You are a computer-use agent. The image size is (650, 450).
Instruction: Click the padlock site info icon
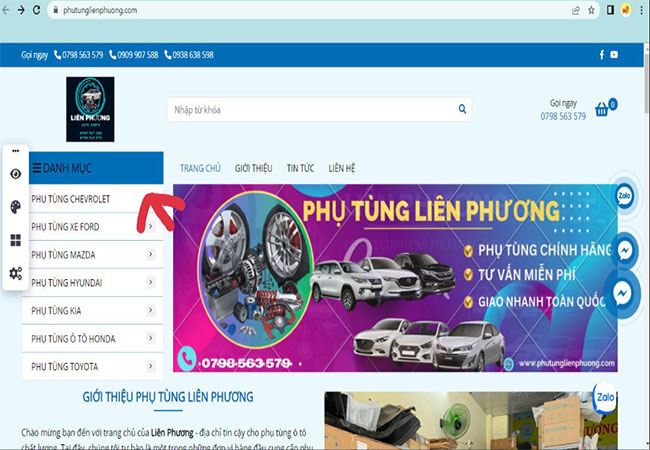(x=56, y=10)
